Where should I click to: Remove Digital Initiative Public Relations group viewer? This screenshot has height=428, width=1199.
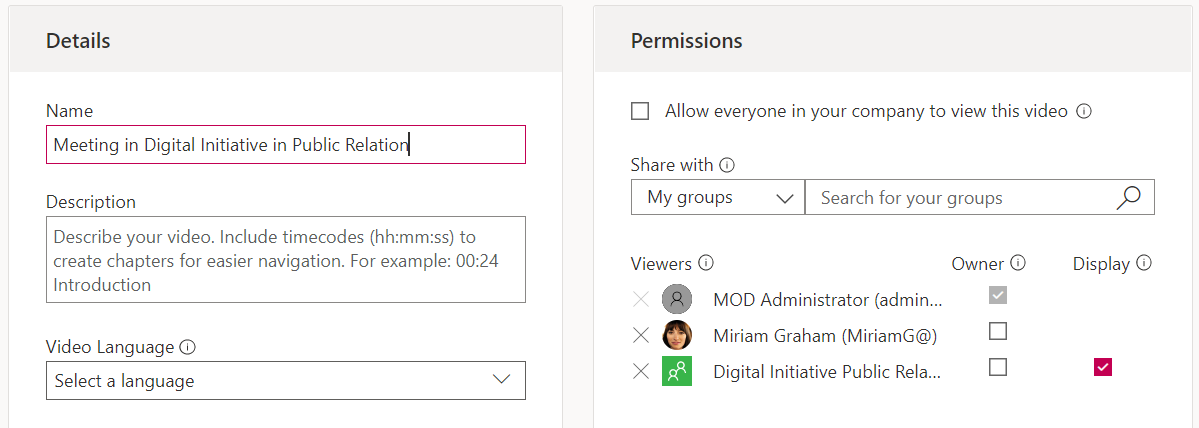click(641, 371)
